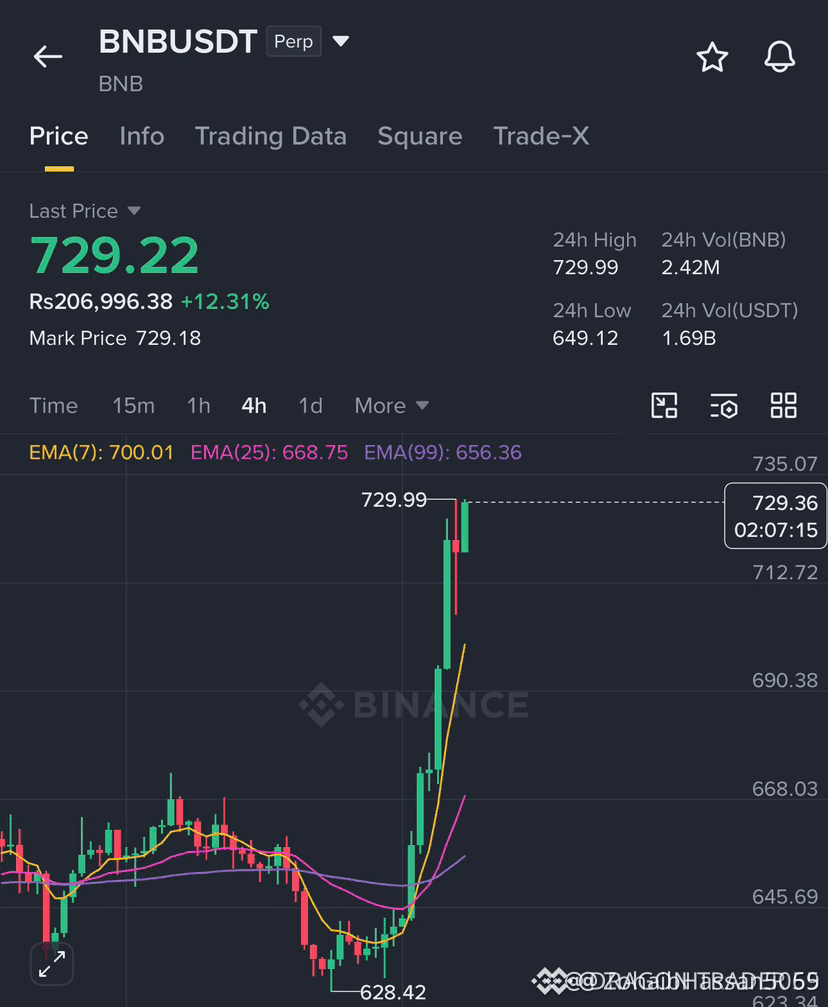The height and width of the screenshot is (1007, 828).
Task: Expand chart to fullscreen with arrows icon
Action: 52,964
